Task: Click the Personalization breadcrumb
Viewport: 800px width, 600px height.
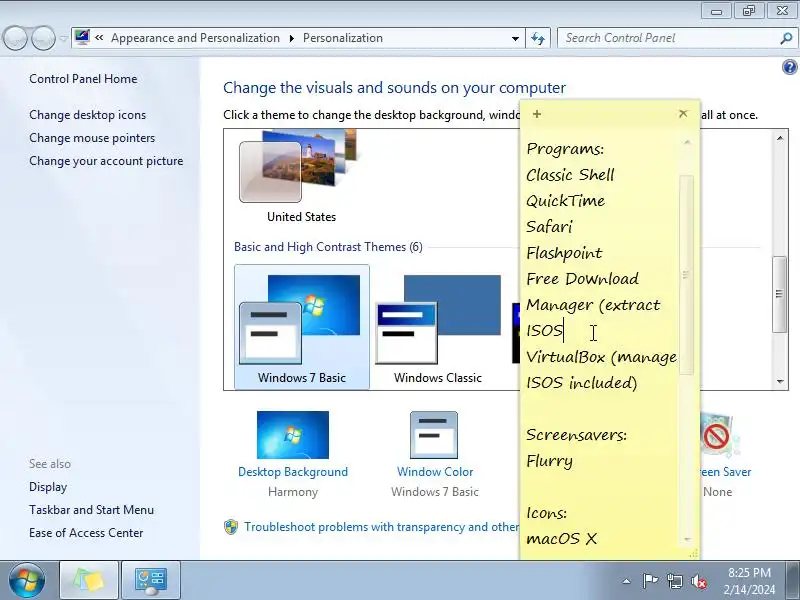Action: point(343,38)
